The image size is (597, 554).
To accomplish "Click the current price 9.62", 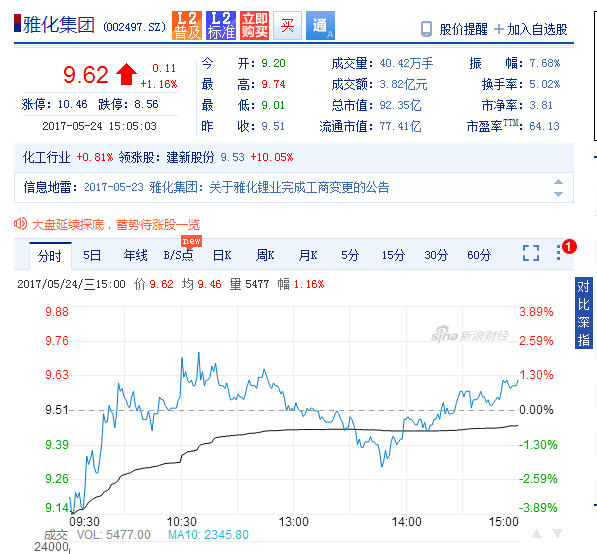I will point(86,74).
